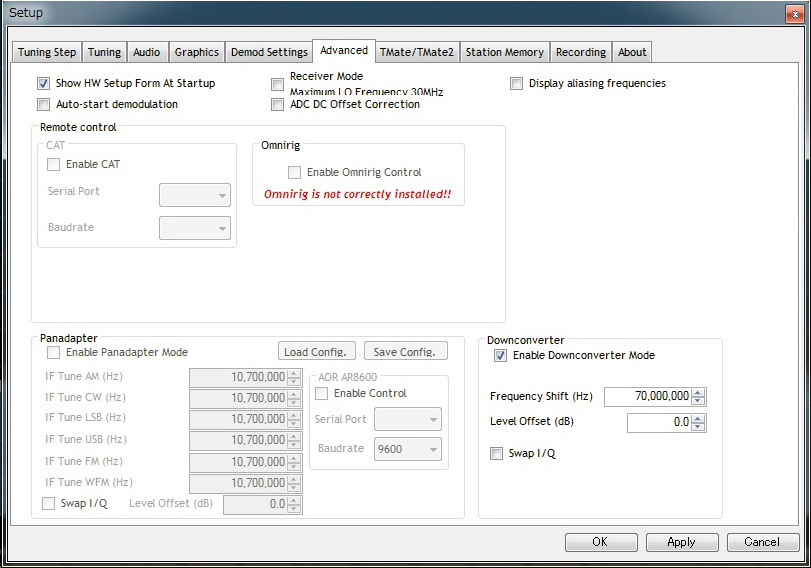Click the Level Offset (dB) field in Downconverter
The image size is (811, 568).
(659, 423)
